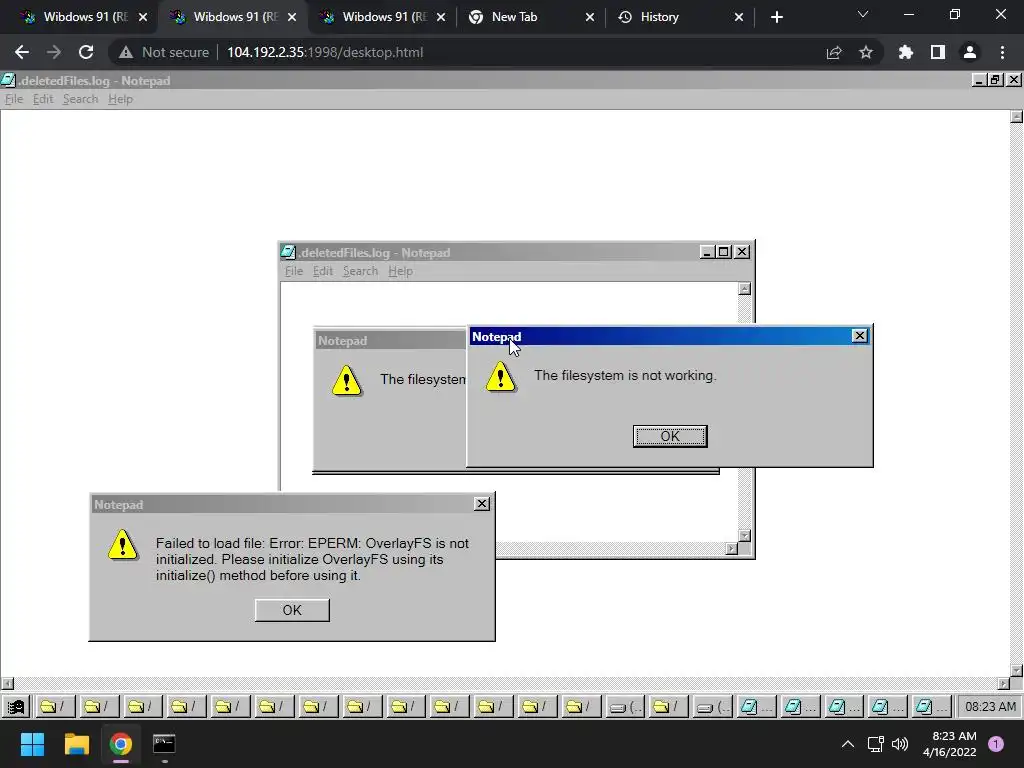This screenshot has height=768, width=1024.
Task: Click OK in the filesystem not working dialog
Action: [670, 436]
